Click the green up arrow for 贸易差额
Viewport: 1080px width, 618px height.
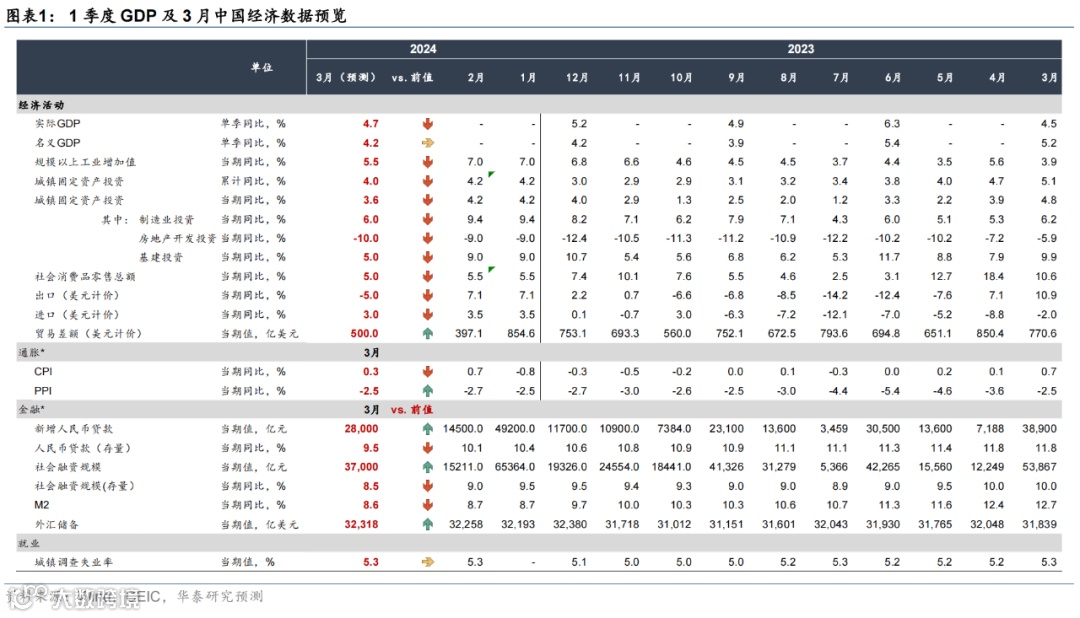[x=428, y=333]
